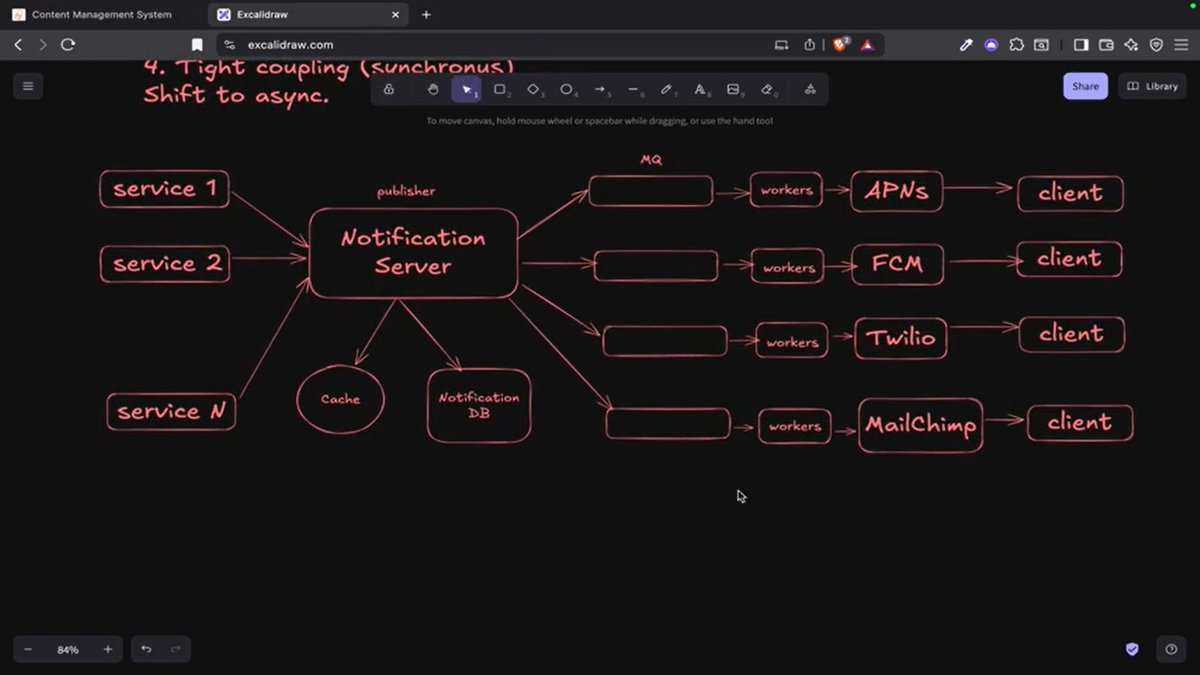
Task: Select the Cache circle
Action: (x=340, y=399)
